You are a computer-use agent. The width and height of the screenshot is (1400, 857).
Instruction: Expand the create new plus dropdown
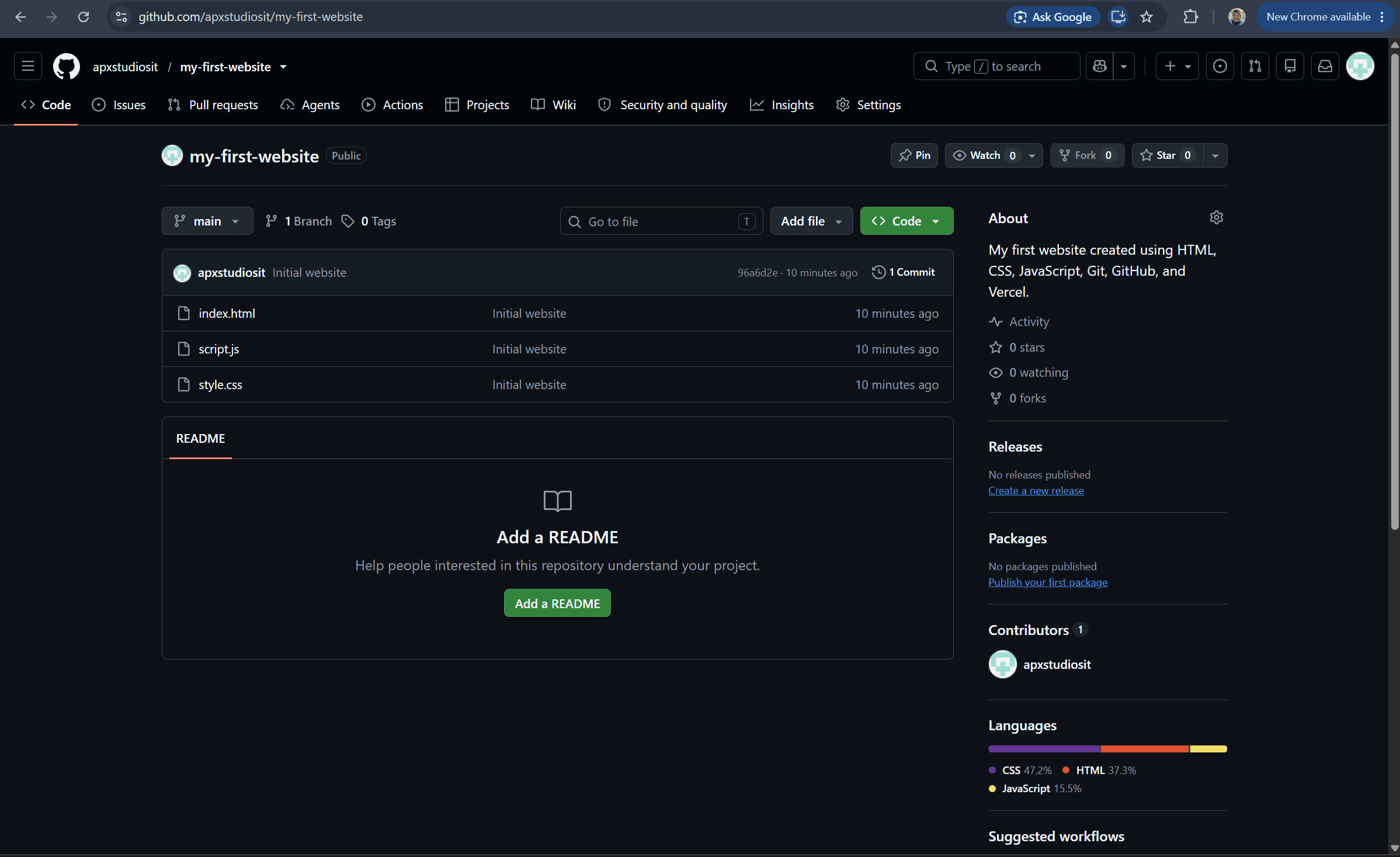point(1177,67)
